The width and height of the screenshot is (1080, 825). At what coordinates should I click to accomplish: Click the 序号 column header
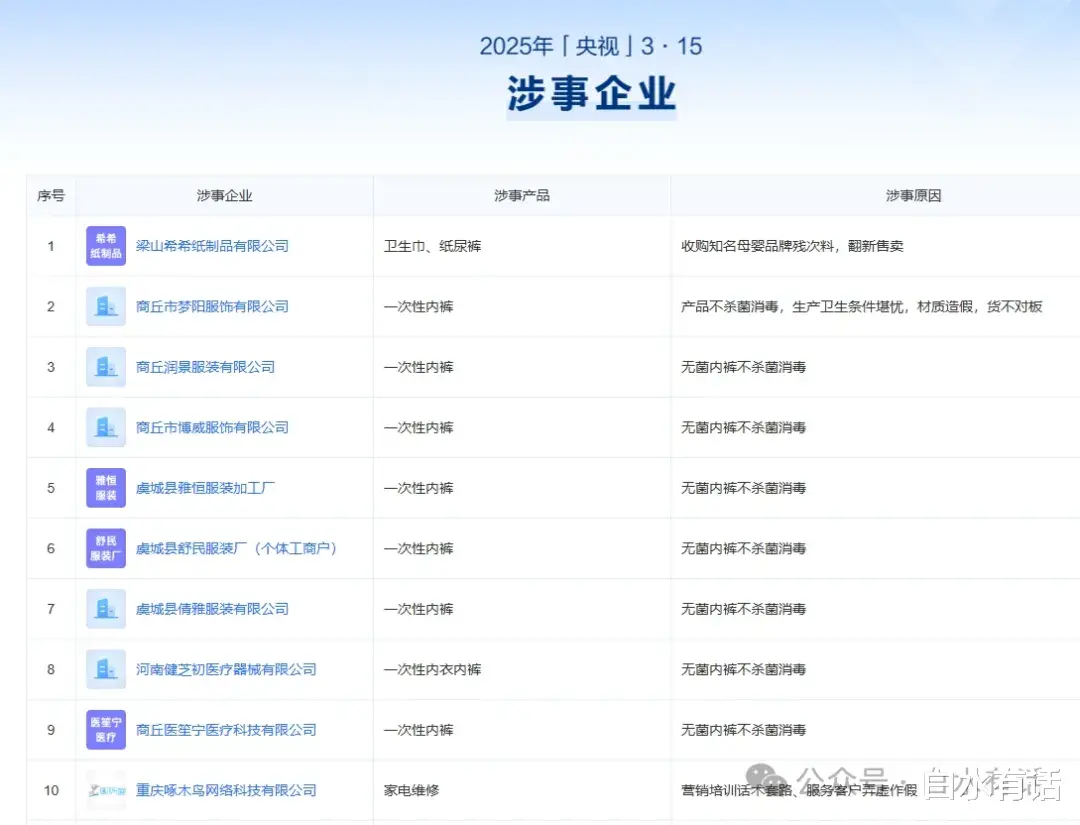[51, 196]
